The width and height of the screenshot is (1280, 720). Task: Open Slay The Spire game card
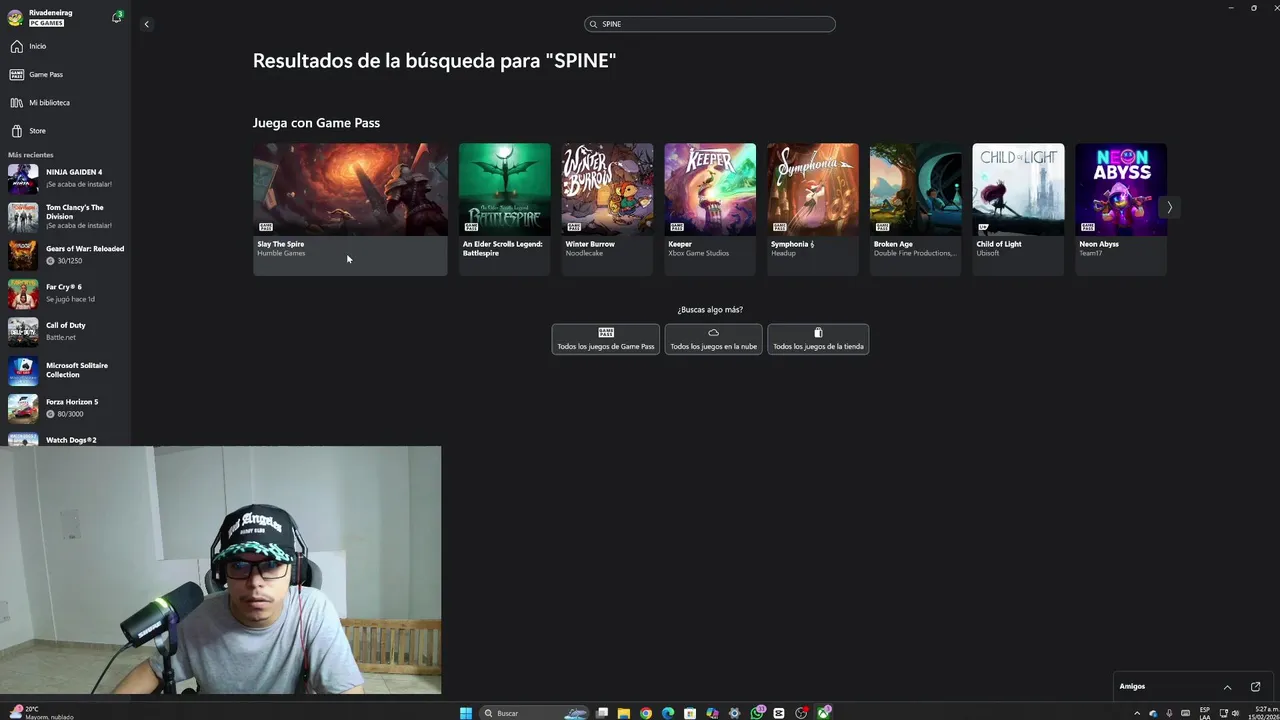click(x=350, y=208)
